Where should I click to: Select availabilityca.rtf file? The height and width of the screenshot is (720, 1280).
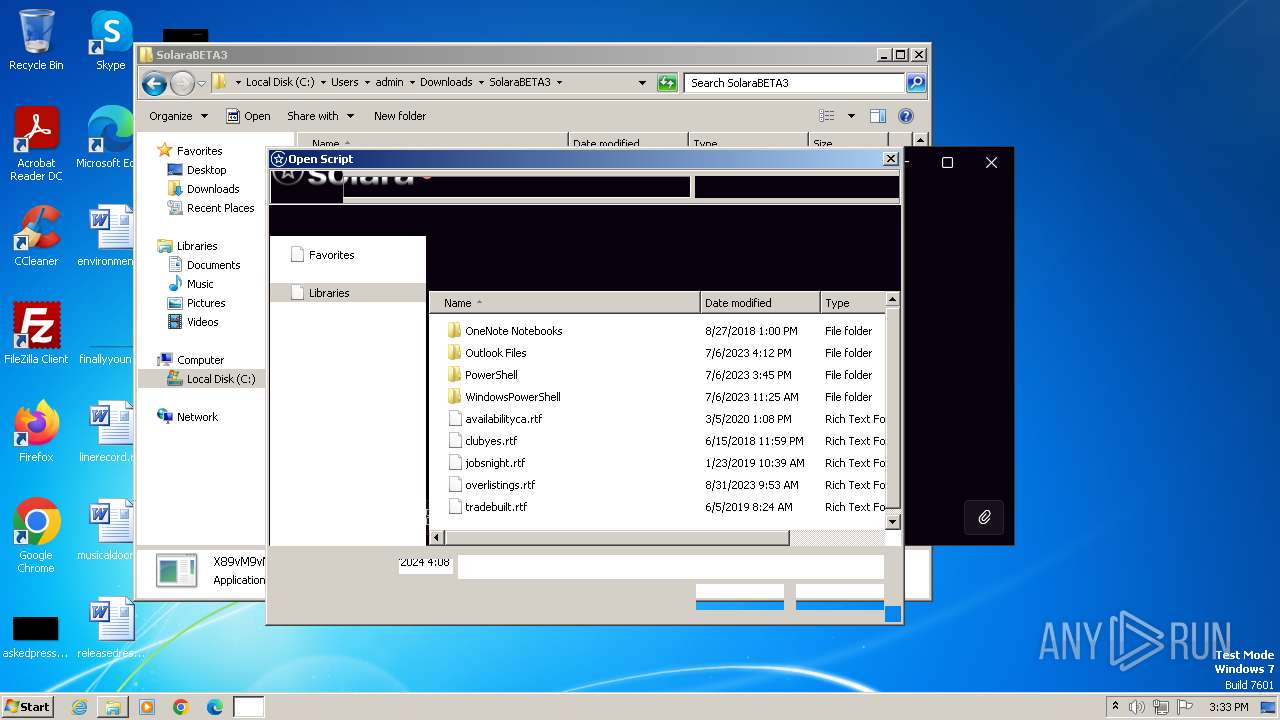(503, 419)
